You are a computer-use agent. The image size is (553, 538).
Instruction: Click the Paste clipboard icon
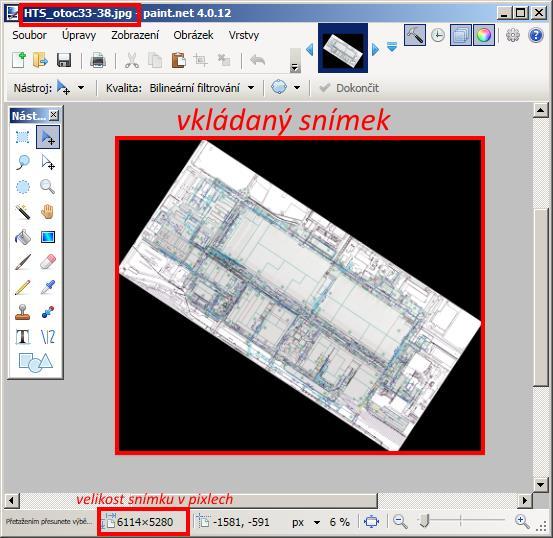pos(178,60)
